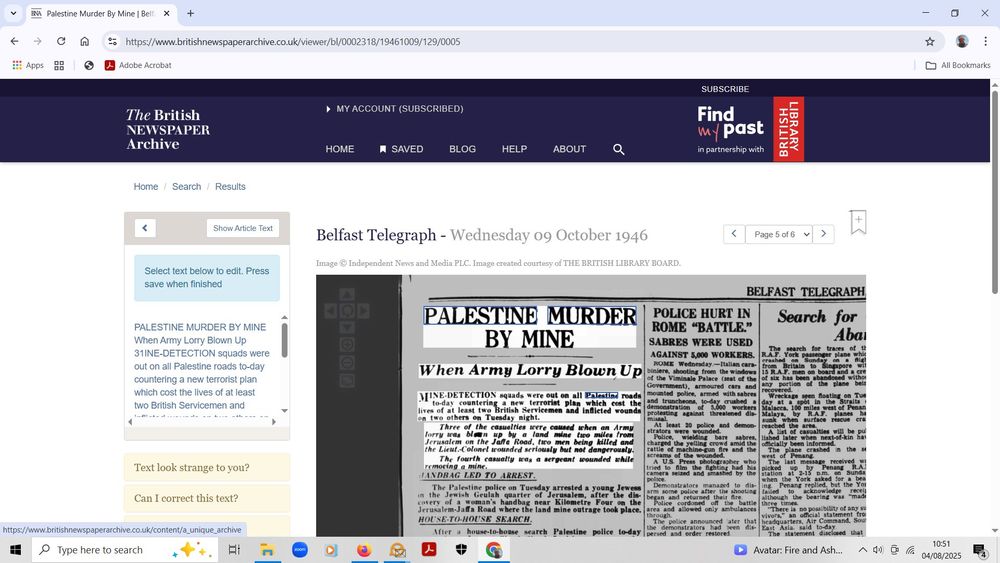This screenshot has height=563, width=1000.
Task: Open the Windows Start menu
Action: click(x=15, y=550)
